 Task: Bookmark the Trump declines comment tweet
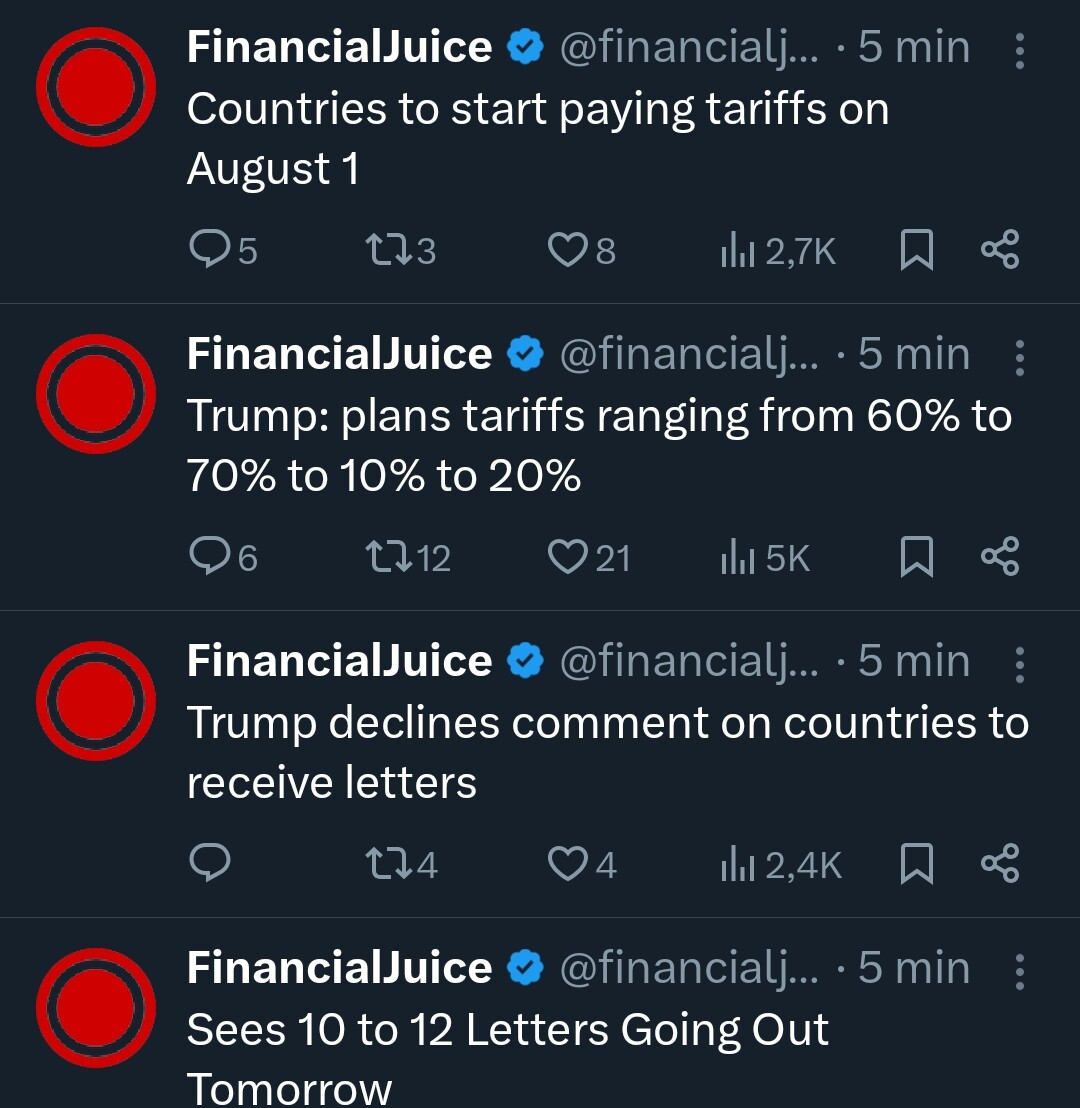917,863
